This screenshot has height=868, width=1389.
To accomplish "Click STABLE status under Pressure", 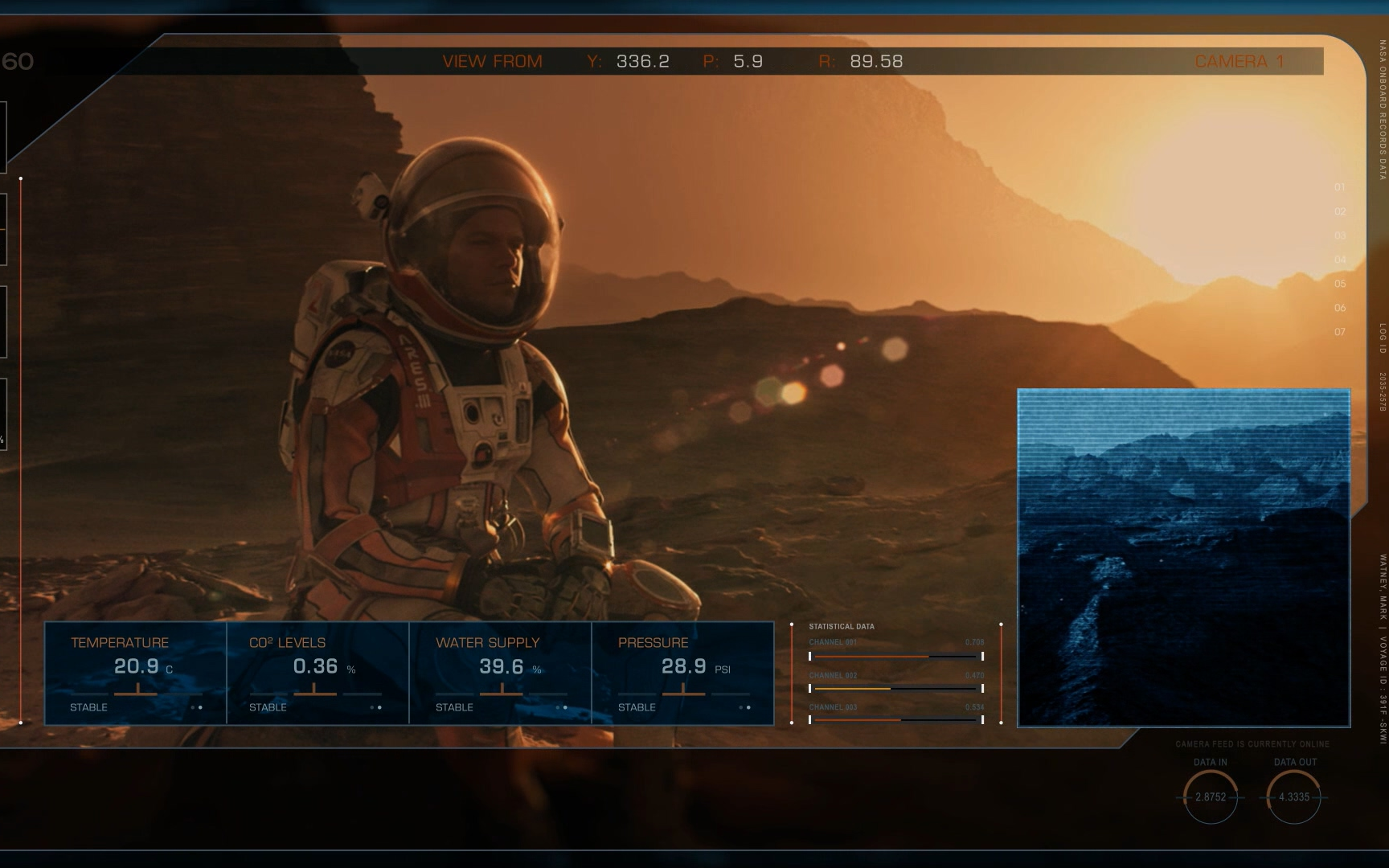I will [637, 707].
